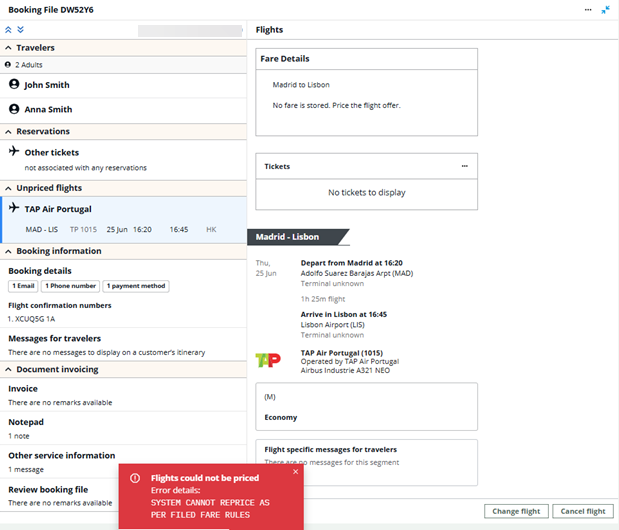Open booking file more options ellipsis
This screenshot has width=619, height=530.
(x=588, y=9)
